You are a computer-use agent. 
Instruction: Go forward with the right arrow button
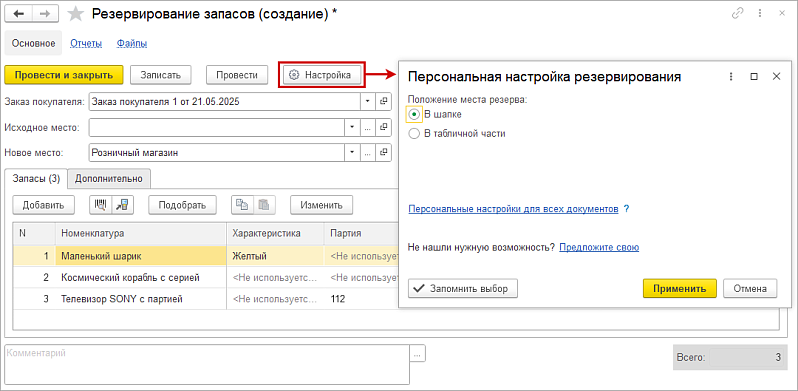pyautogui.click(x=45, y=14)
